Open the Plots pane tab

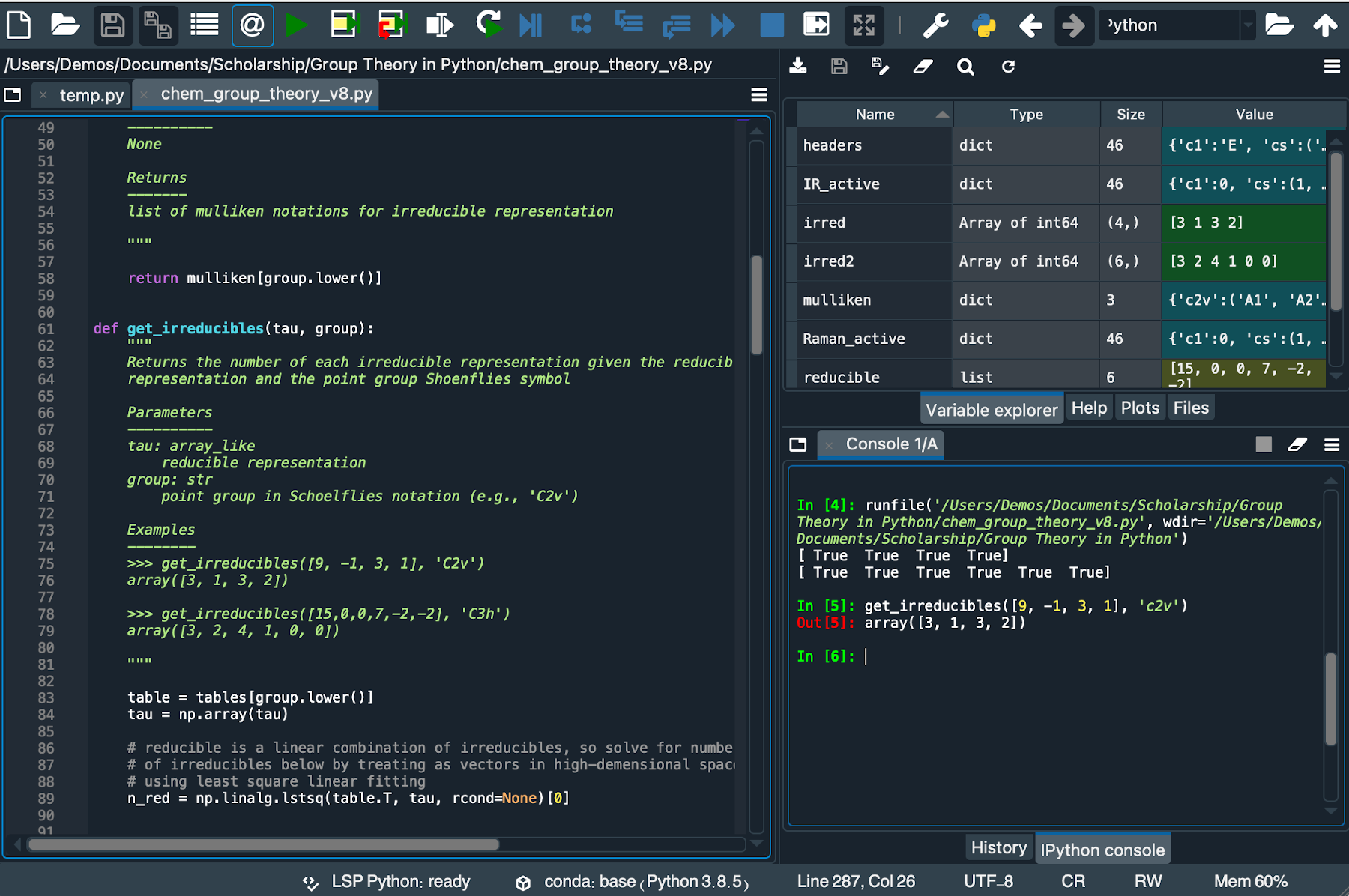click(x=1139, y=407)
